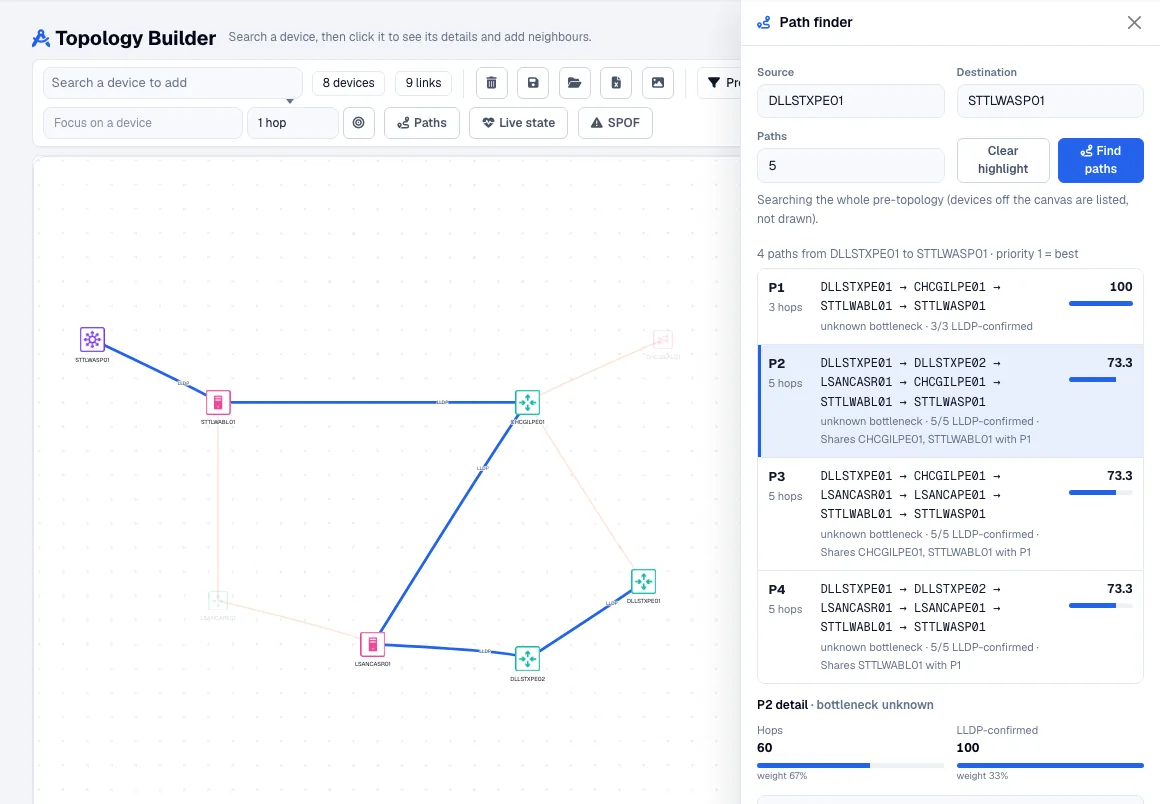Image resolution: width=1160 pixels, height=804 pixels.
Task: Select the STTLWABL01 node icon on canvas
Action: (218, 402)
